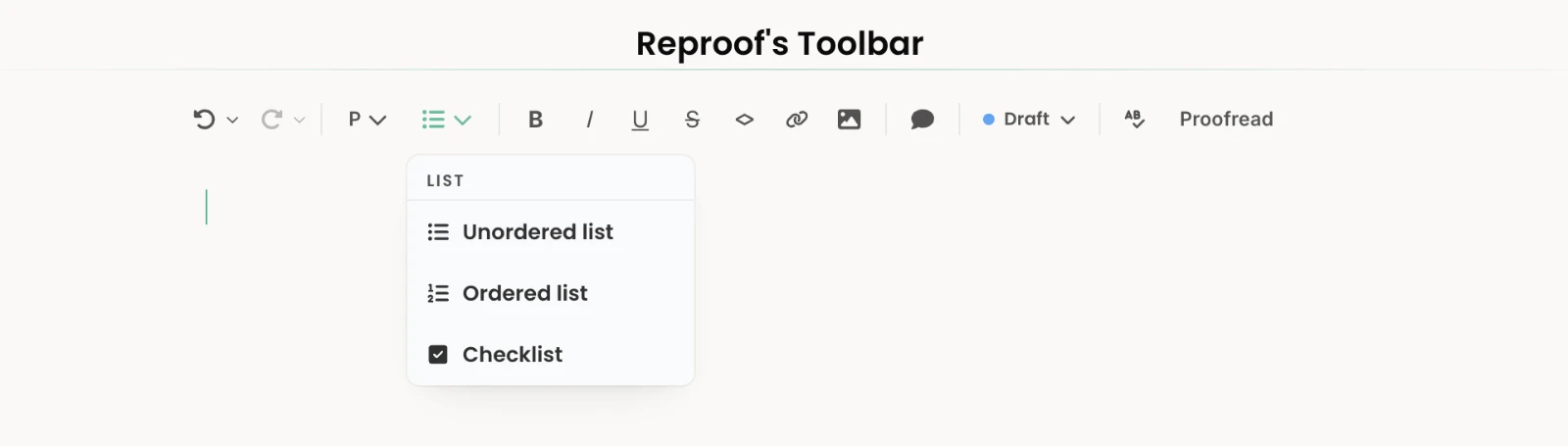
Task: Insert an image with the picture icon
Action: pos(849,120)
